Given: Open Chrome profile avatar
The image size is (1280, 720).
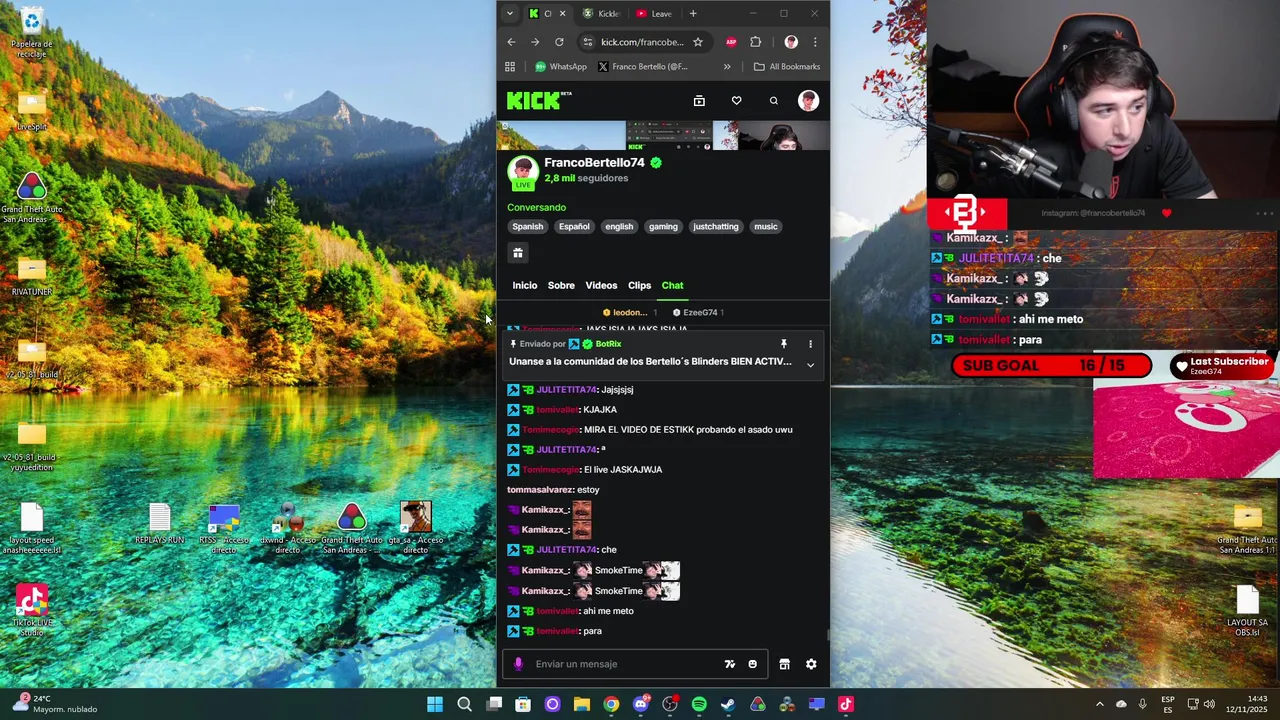Looking at the screenshot, I should tap(791, 42).
